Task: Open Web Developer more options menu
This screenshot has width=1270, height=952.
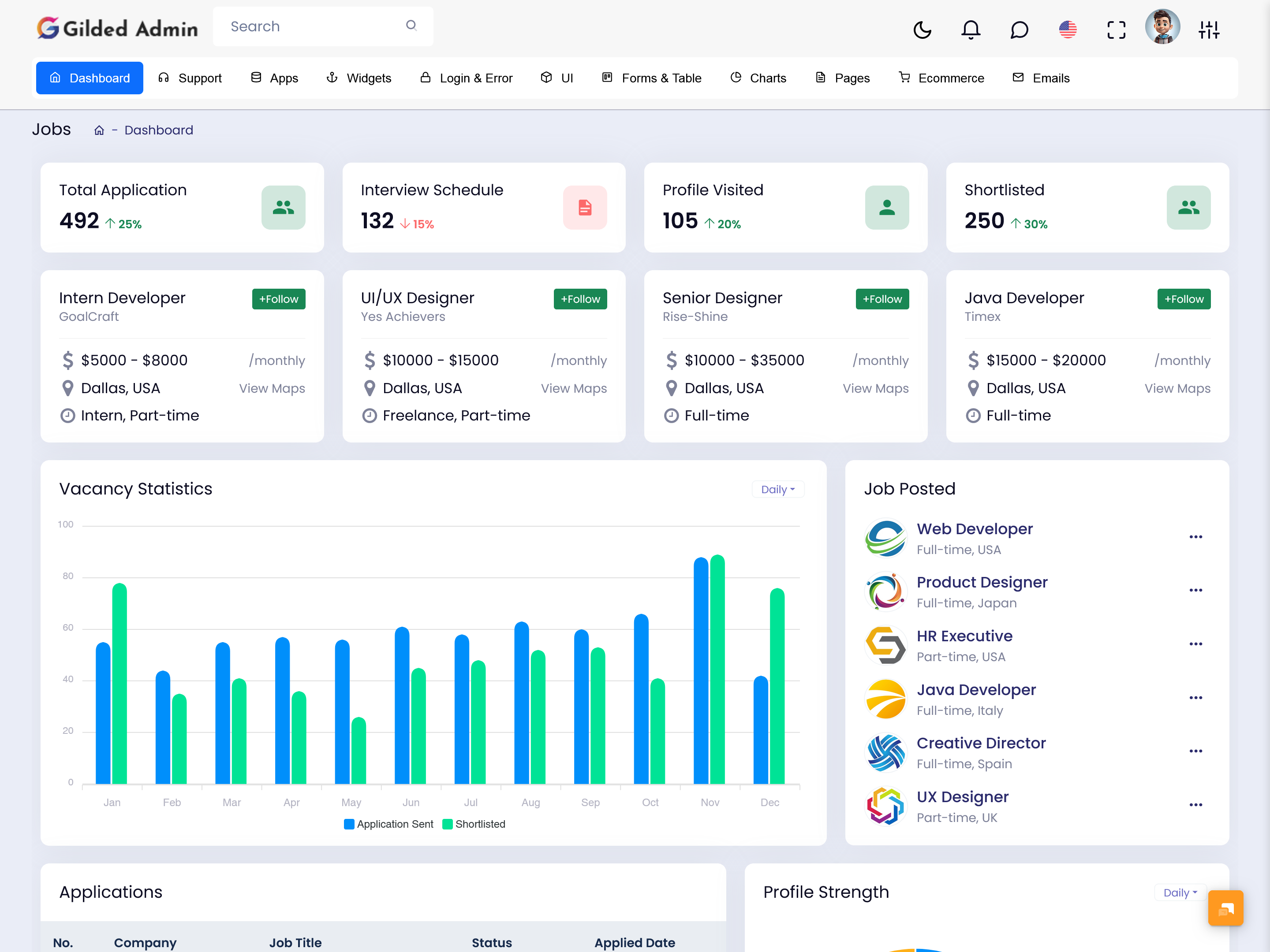Action: click(1195, 537)
